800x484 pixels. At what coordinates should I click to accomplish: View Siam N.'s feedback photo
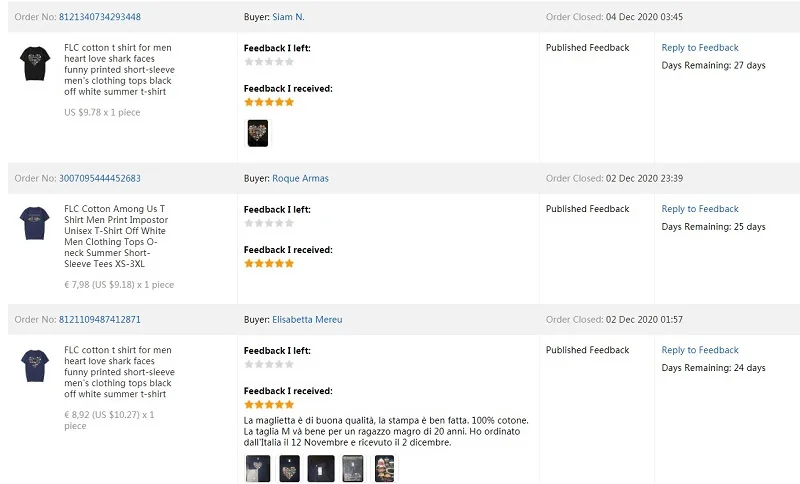tap(258, 133)
